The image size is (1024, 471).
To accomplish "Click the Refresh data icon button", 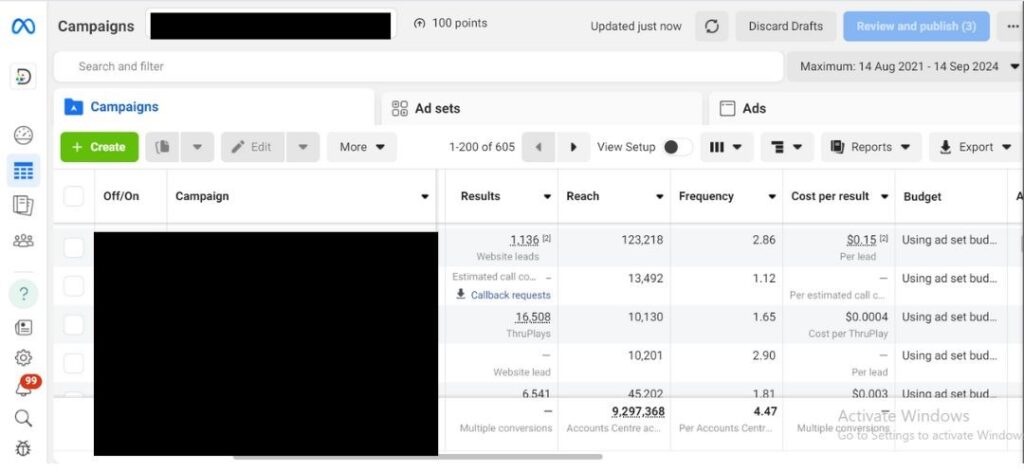I will (711, 27).
